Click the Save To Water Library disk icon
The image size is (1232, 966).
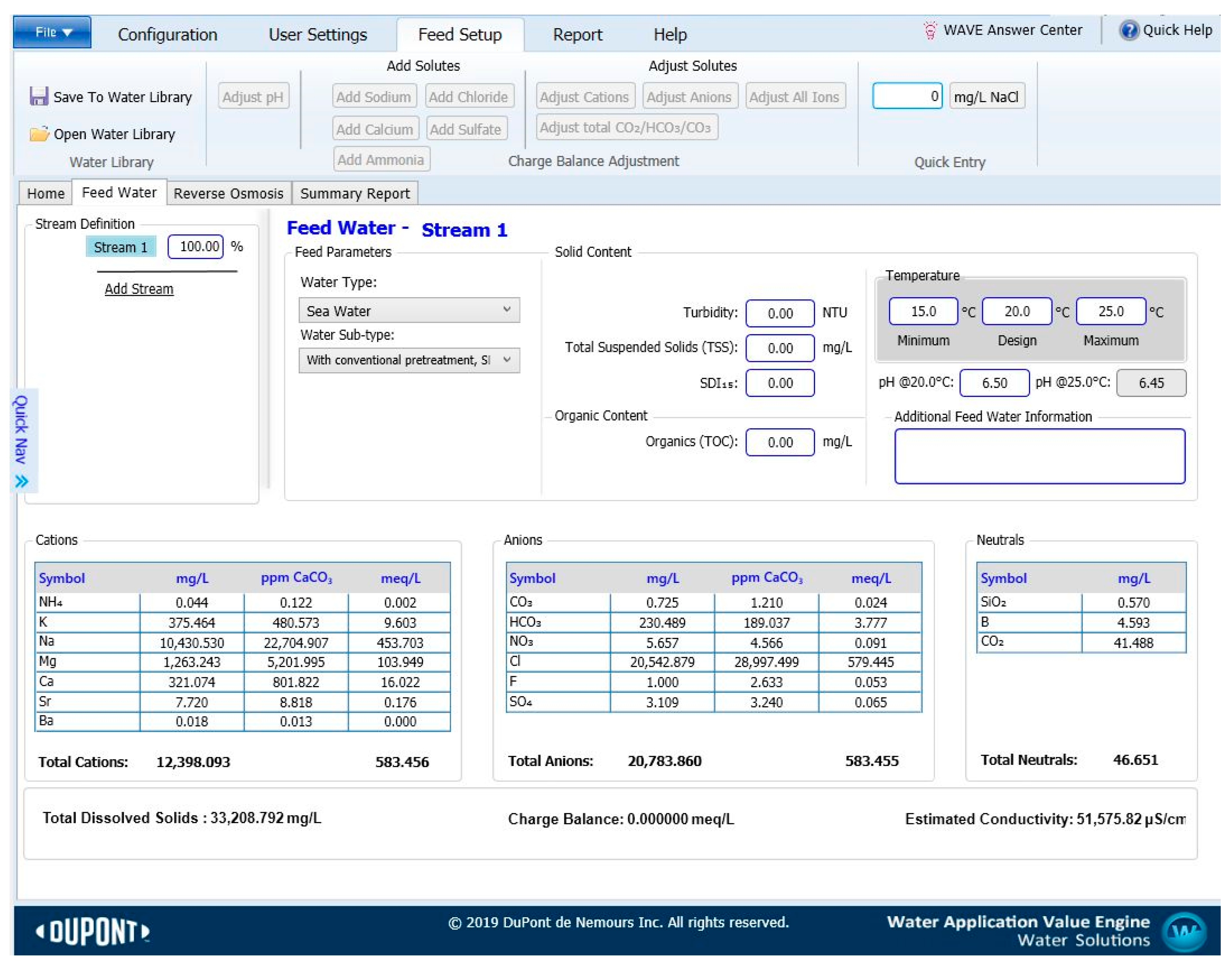click(38, 96)
